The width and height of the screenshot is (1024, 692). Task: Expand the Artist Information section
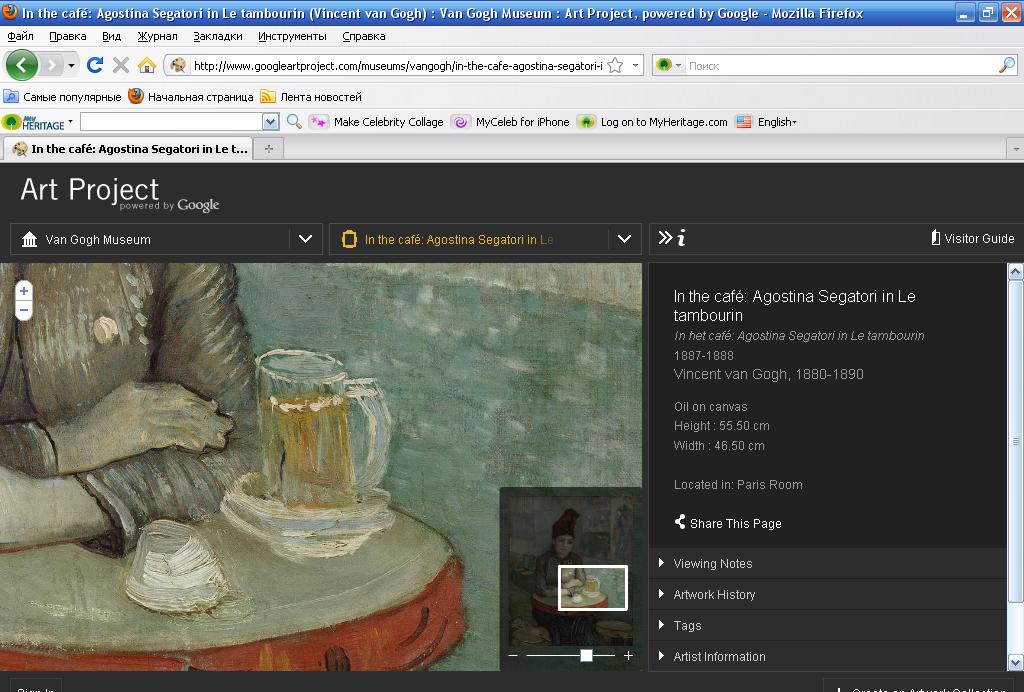(x=719, y=657)
